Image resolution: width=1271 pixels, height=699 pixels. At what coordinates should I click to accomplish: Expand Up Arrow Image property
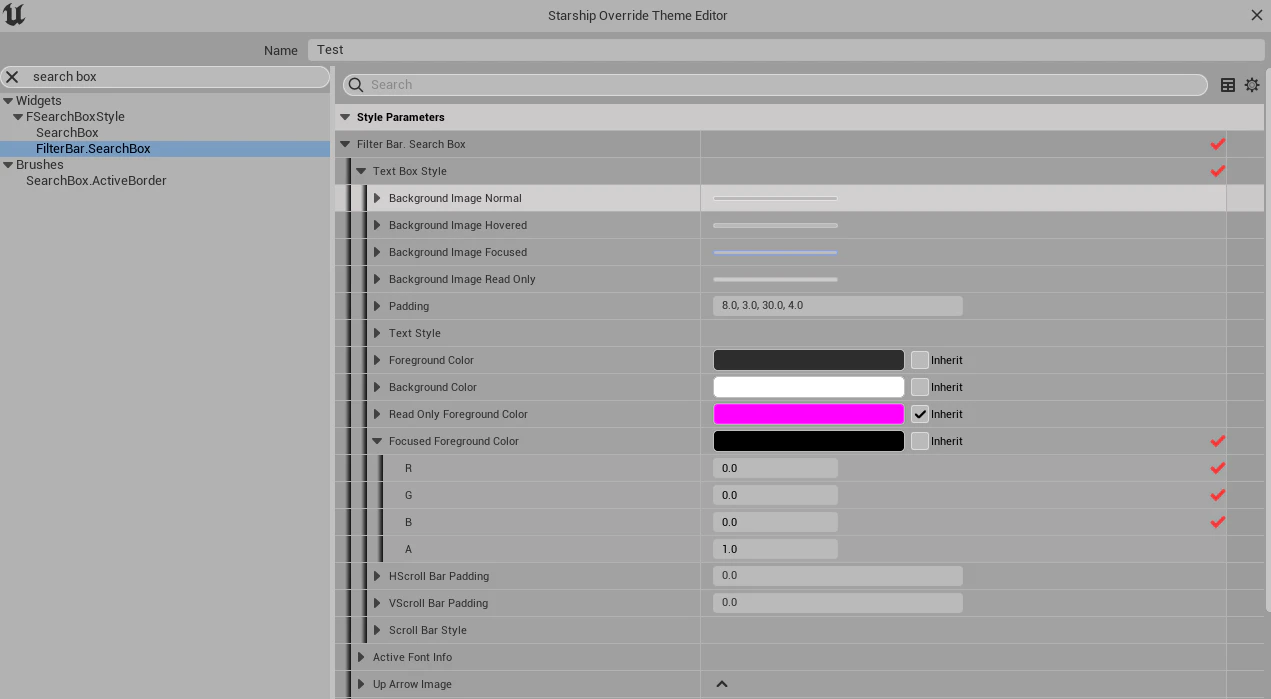[x=361, y=684]
